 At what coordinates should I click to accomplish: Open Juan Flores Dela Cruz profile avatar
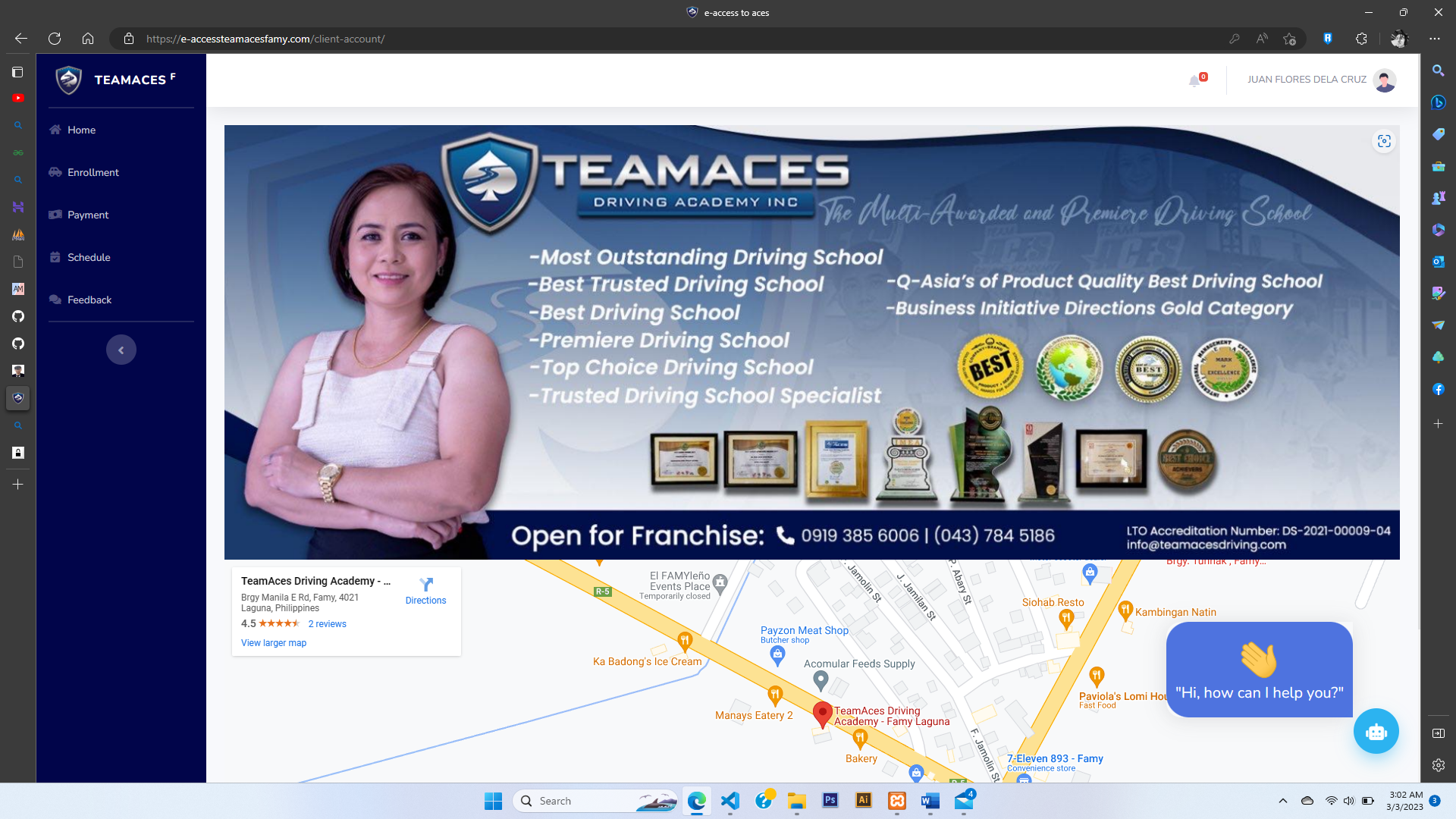1385,80
